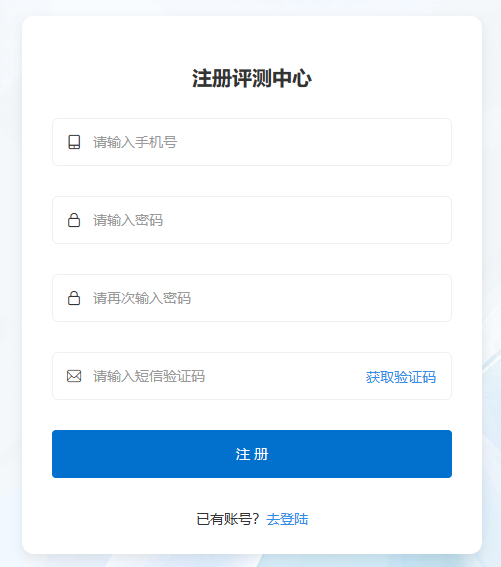Click the 注册评测中心 heading

pyautogui.click(x=252, y=78)
